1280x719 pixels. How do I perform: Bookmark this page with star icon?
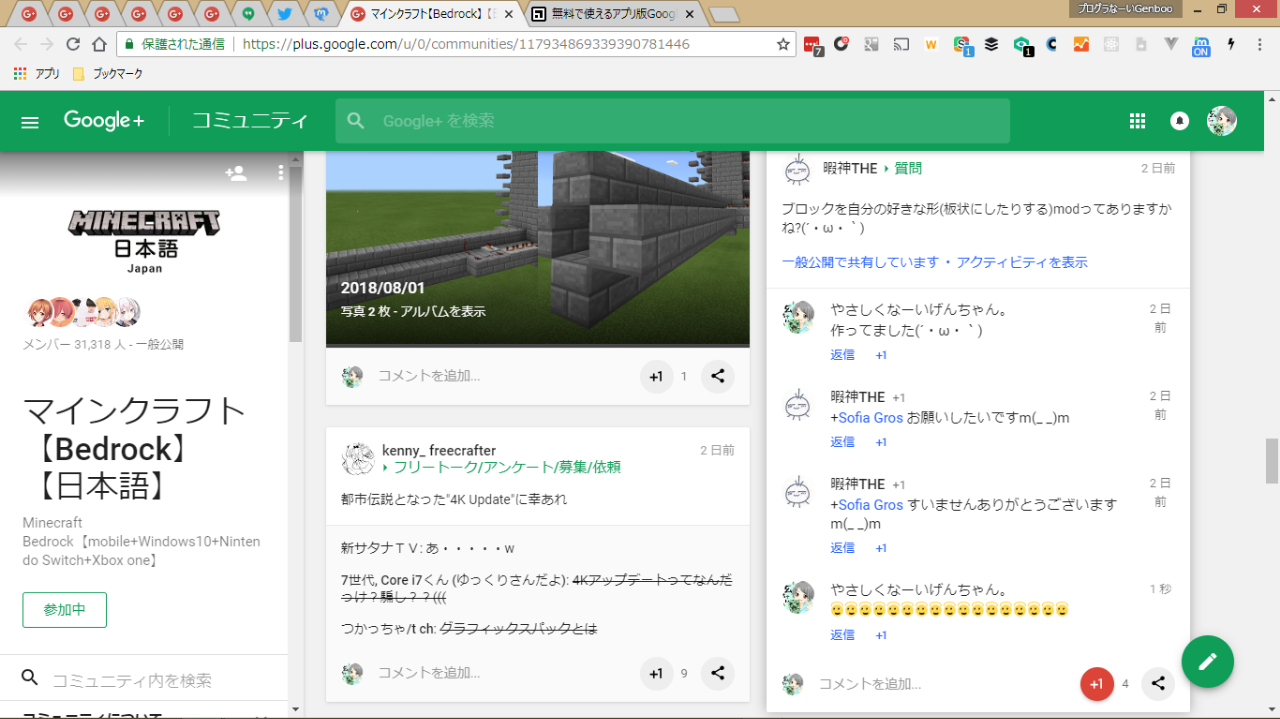click(783, 44)
